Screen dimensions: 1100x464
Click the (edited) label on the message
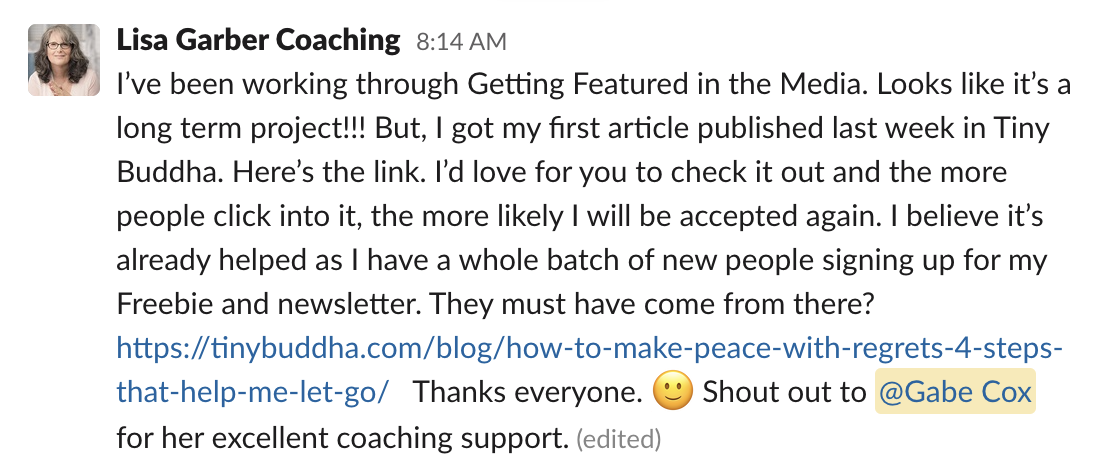pyautogui.click(x=618, y=439)
